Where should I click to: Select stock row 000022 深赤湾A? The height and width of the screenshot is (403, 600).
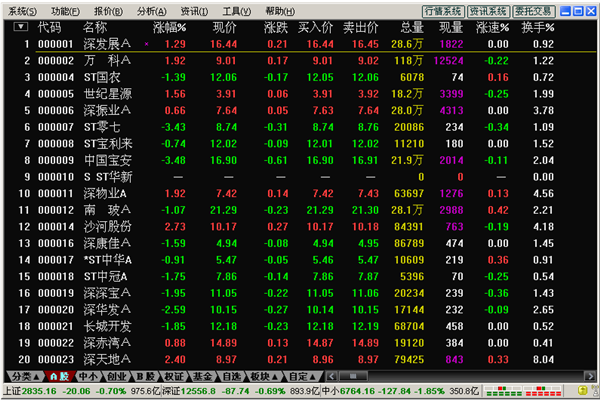[x=300, y=343]
